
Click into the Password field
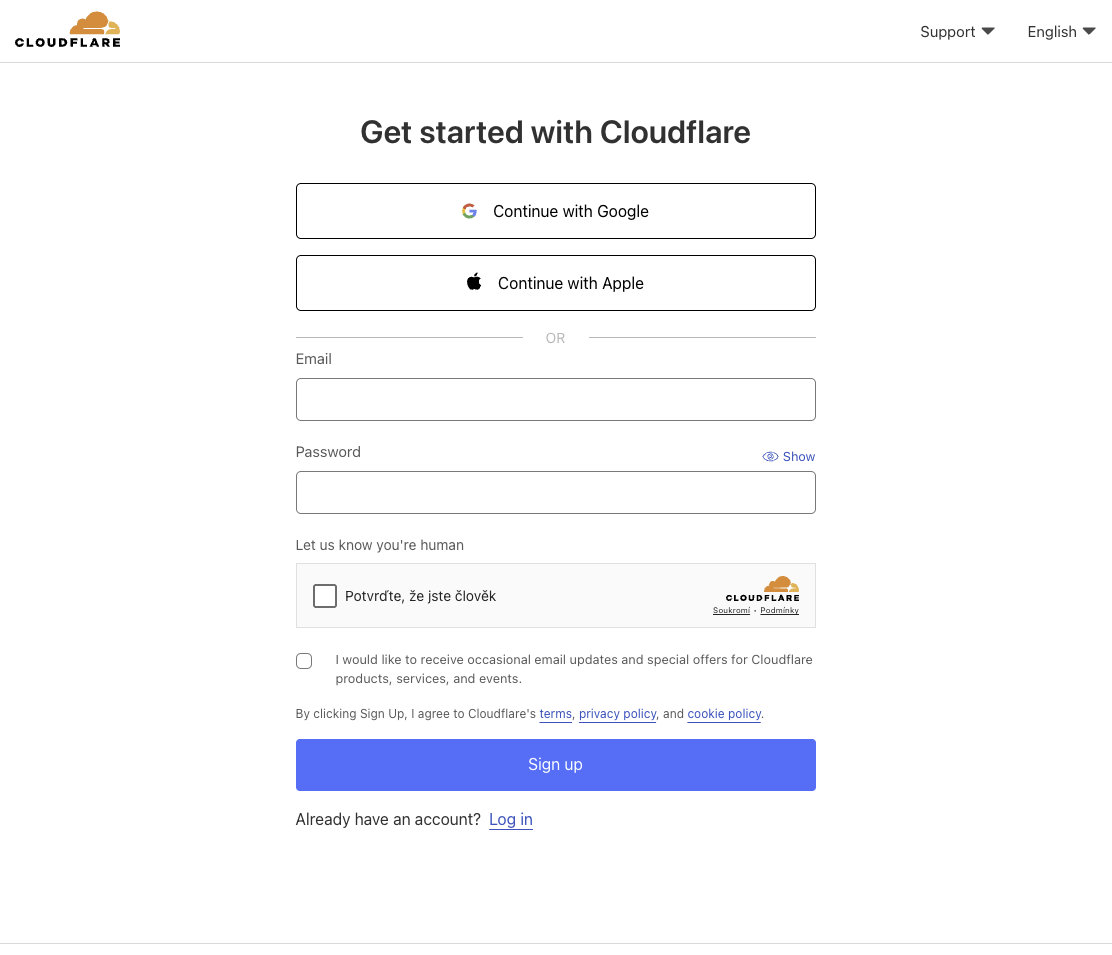pyautogui.click(x=555, y=492)
